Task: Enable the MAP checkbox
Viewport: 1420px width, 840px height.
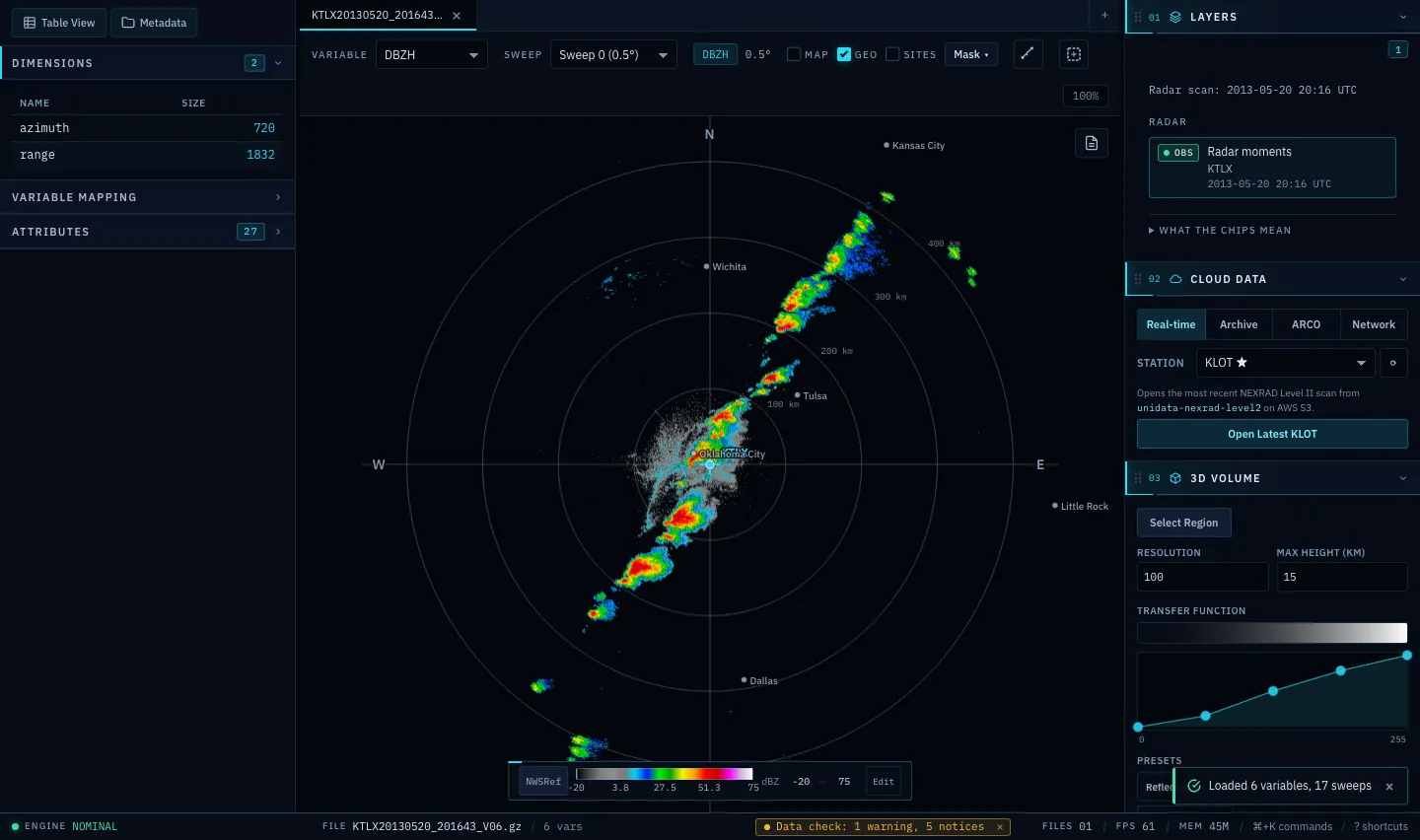Action: pos(794,54)
